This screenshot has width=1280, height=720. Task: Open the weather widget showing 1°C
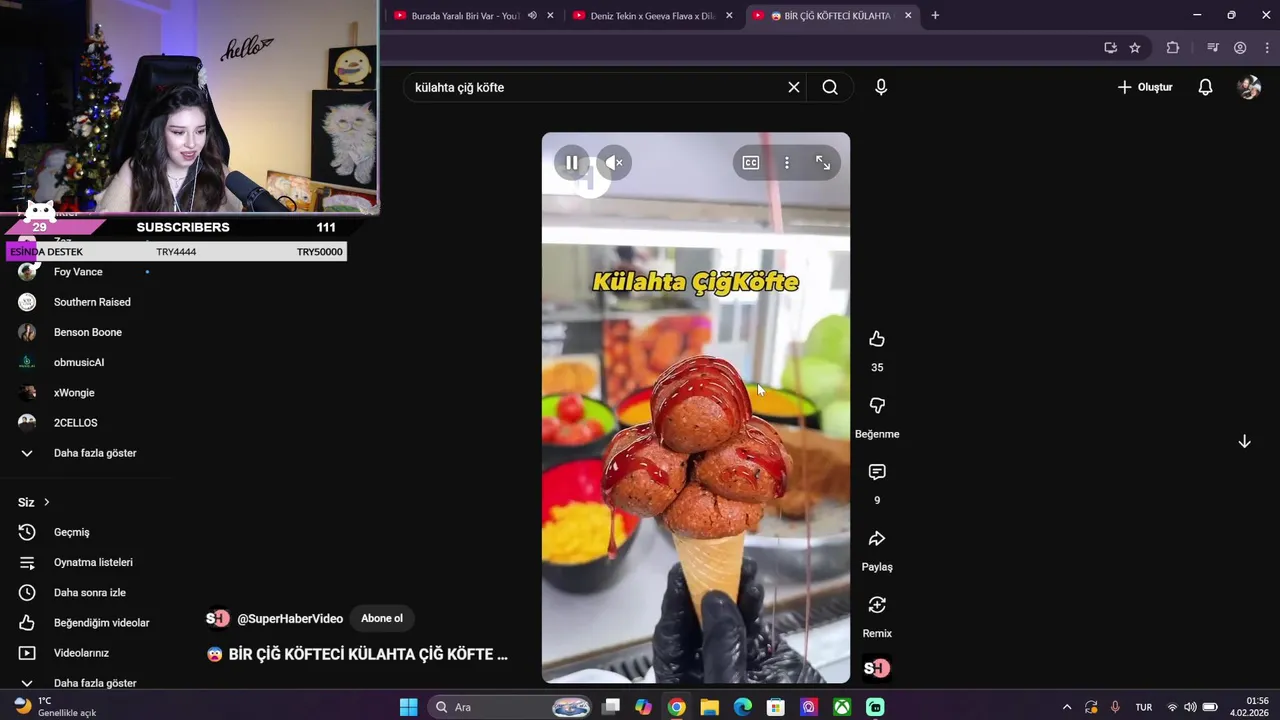coord(55,707)
